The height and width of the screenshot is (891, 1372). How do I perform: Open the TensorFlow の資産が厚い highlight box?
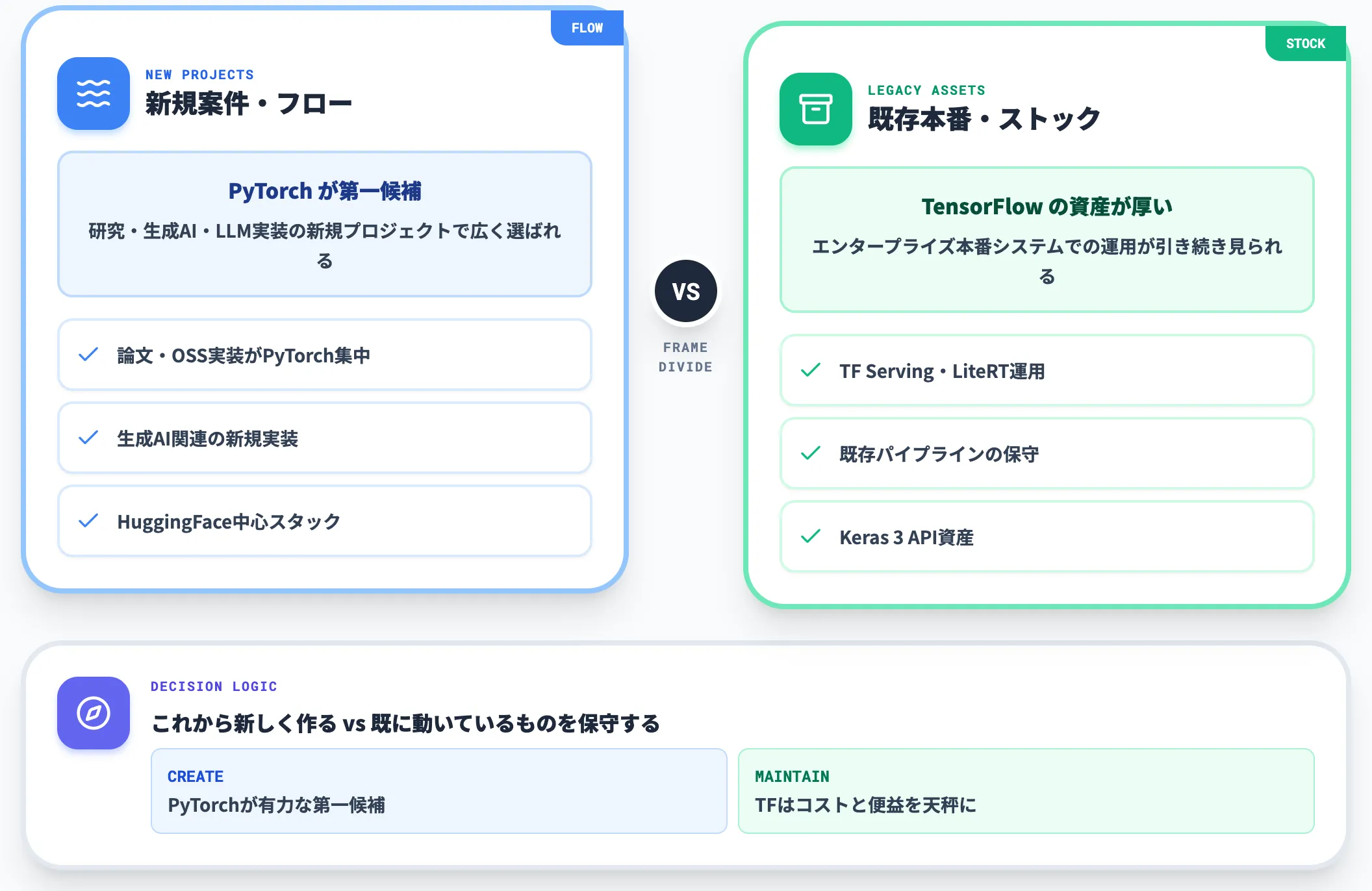[1047, 240]
